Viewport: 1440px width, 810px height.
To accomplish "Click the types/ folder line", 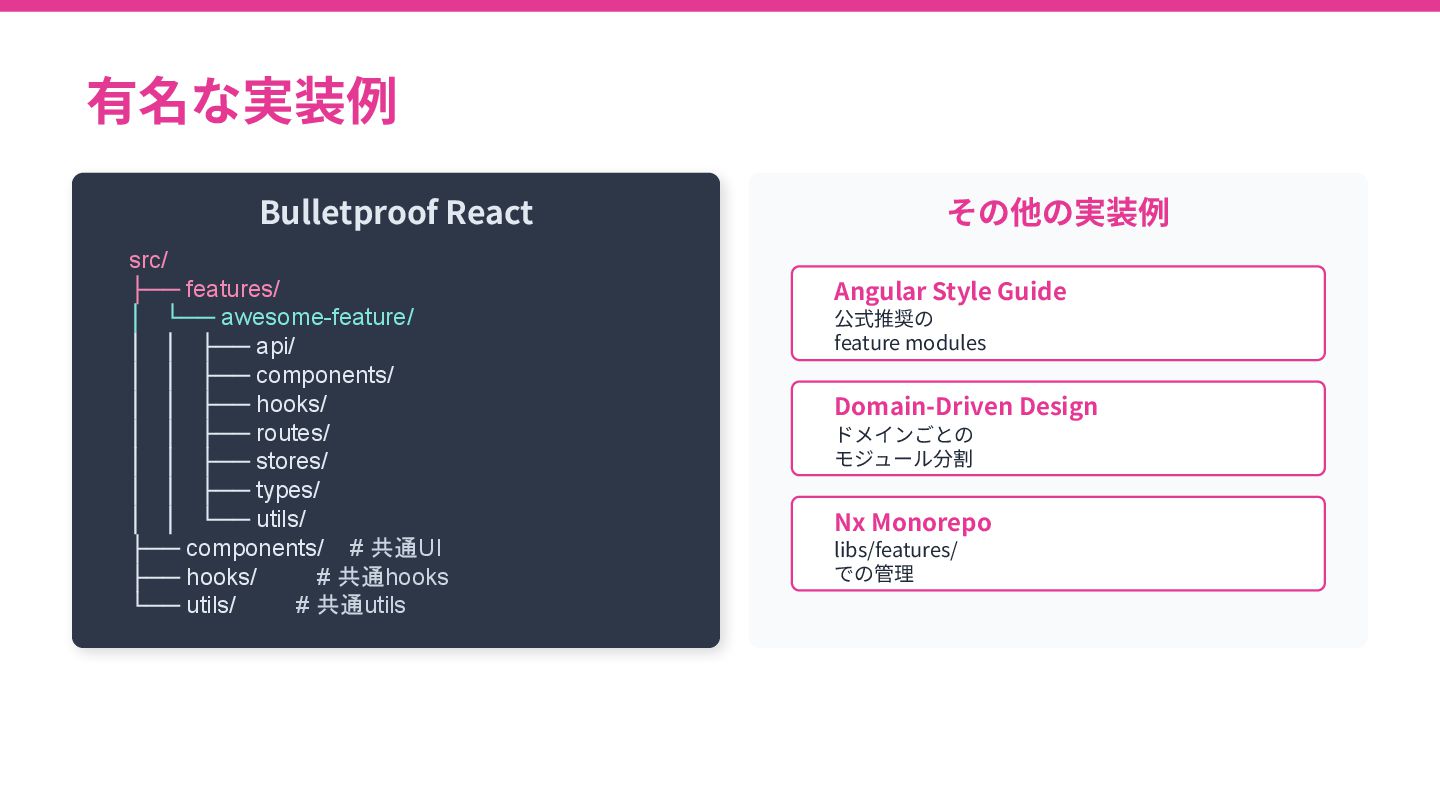I will coord(287,490).
